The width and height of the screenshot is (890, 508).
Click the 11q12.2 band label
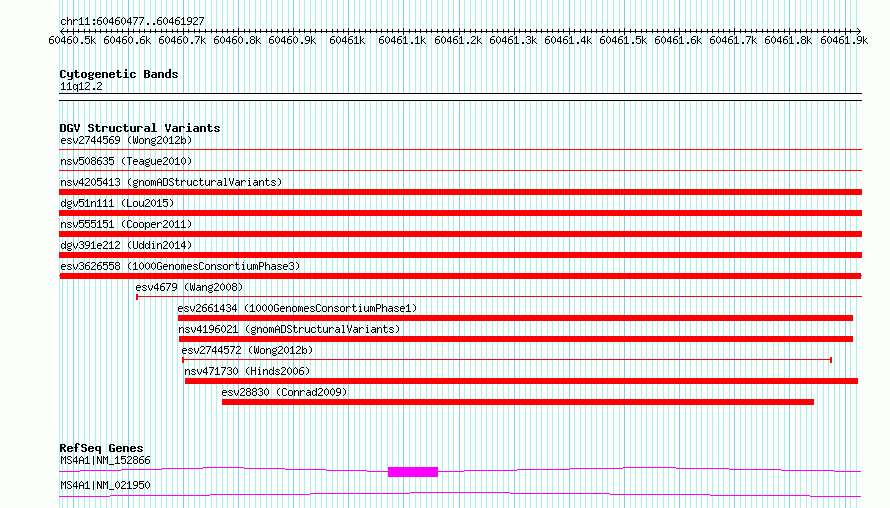[81, 86]
